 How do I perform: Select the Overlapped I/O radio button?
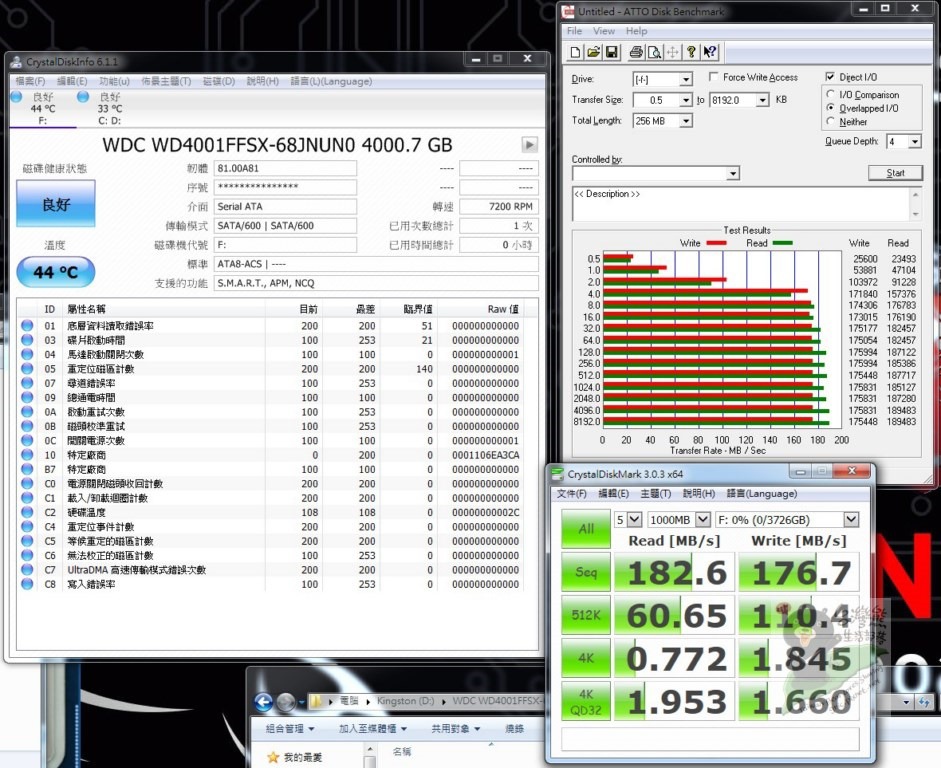(x=831, y=108)
